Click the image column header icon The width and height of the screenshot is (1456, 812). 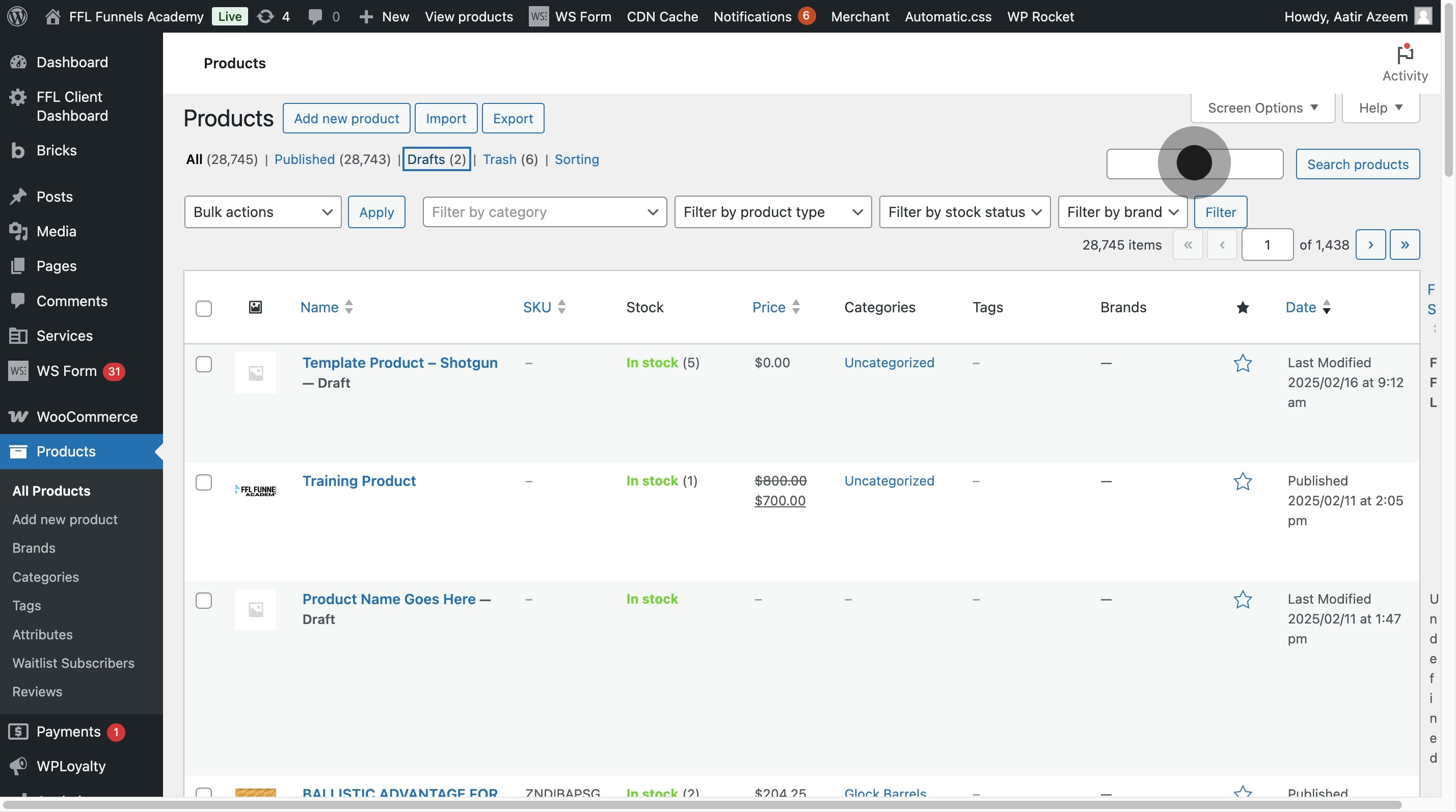click(x=255, y=307)
